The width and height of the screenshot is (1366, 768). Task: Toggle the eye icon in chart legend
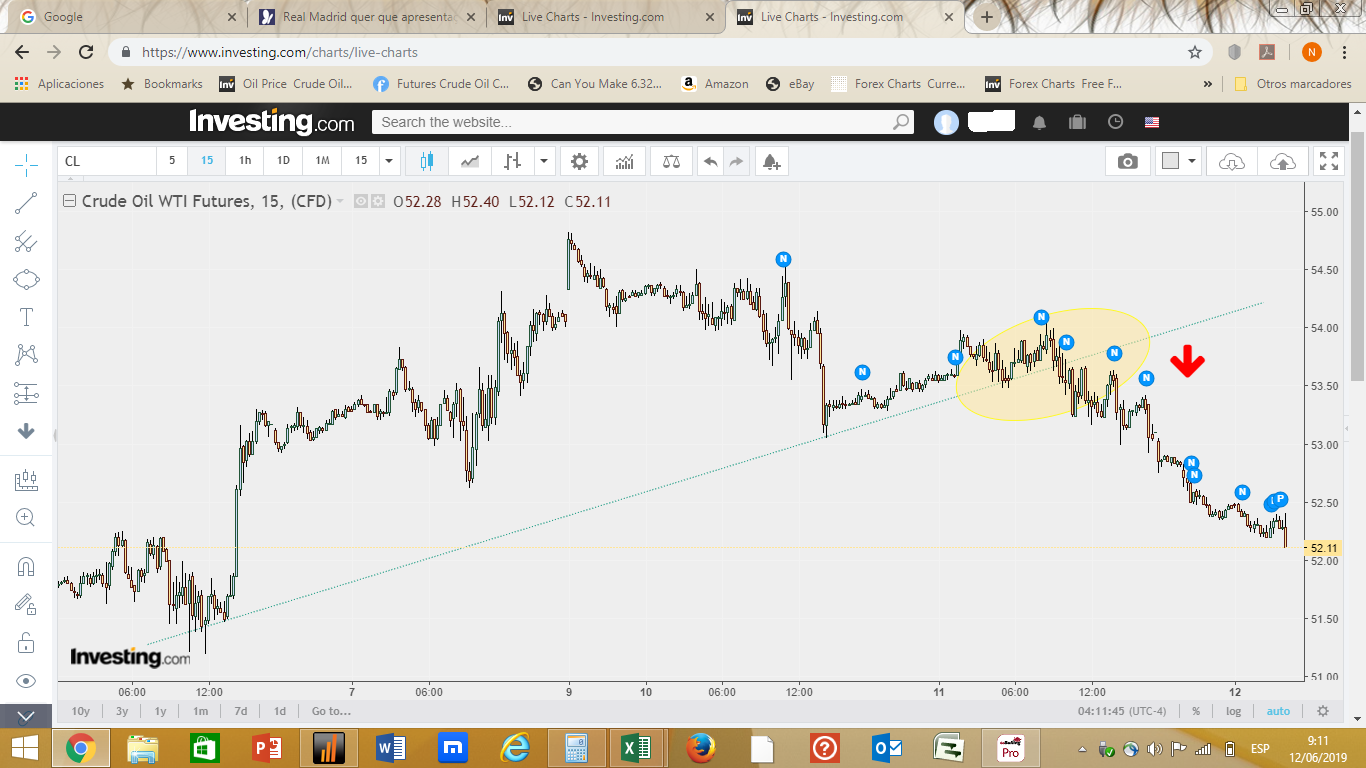pos(362,201)
